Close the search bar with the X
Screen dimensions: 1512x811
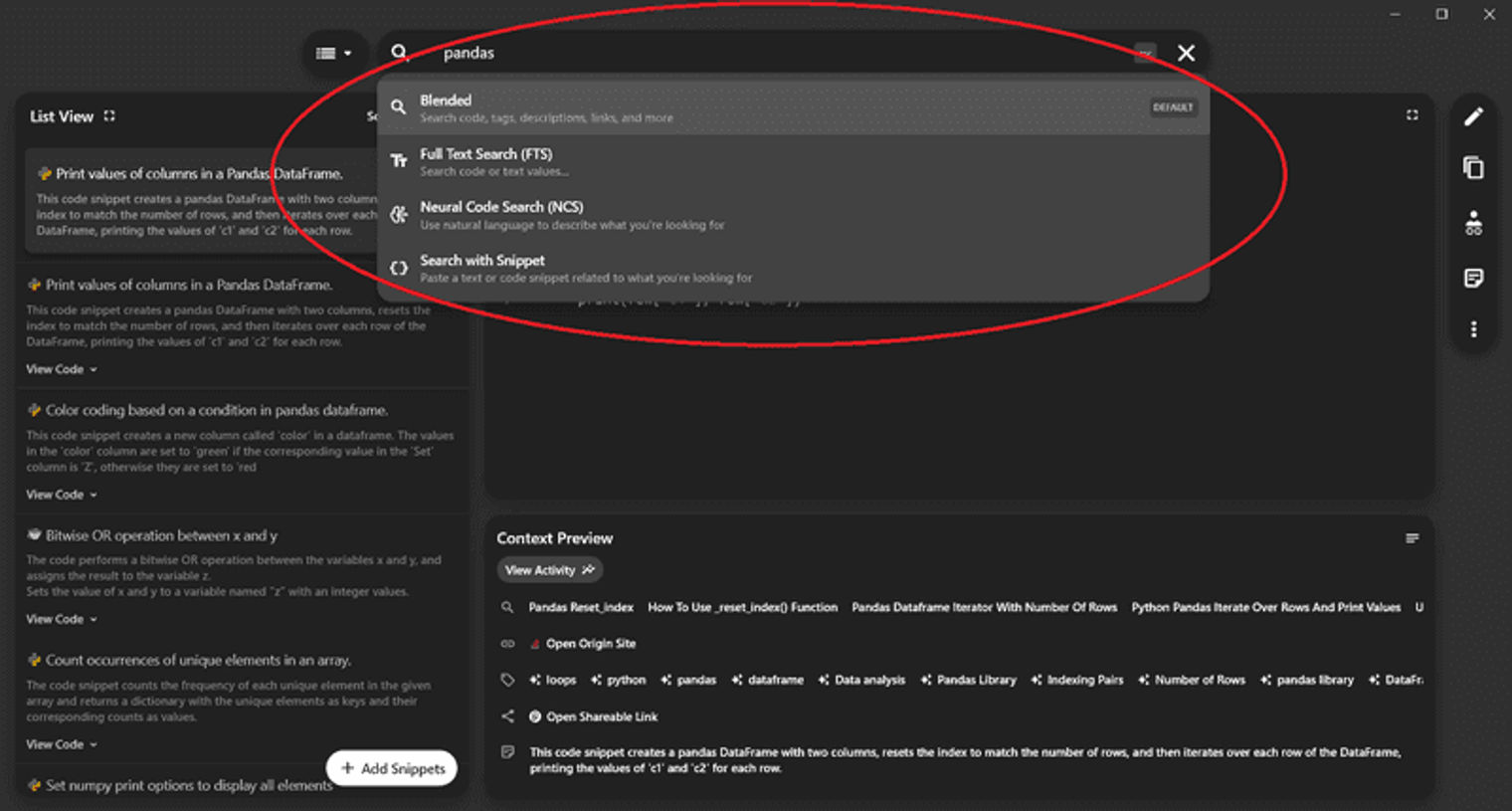(1186, 53)
